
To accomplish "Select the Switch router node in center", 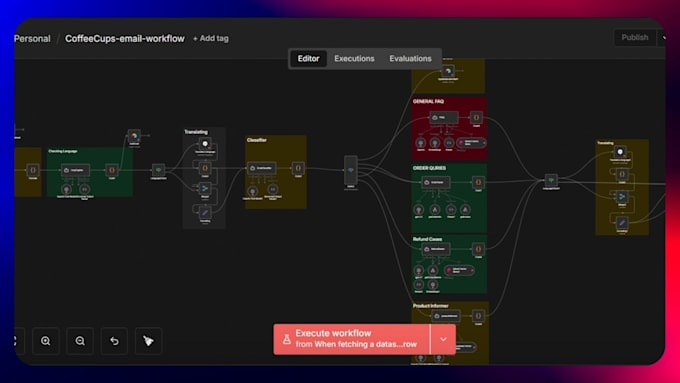I will pos(351,171).
